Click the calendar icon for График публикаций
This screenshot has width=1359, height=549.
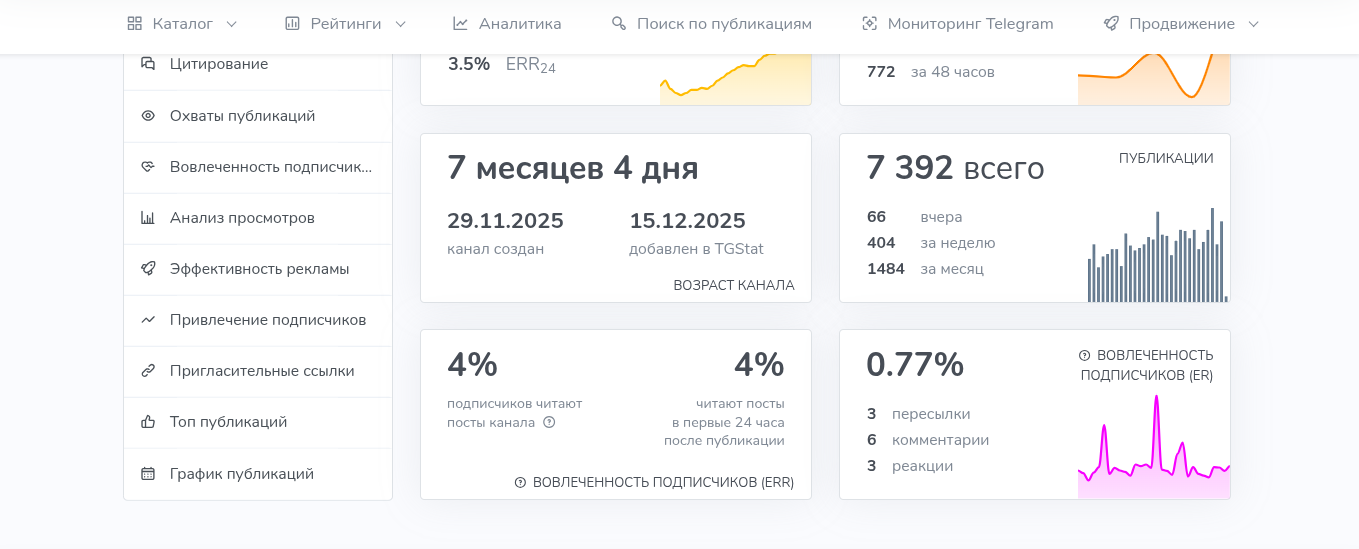pos(148,474)
